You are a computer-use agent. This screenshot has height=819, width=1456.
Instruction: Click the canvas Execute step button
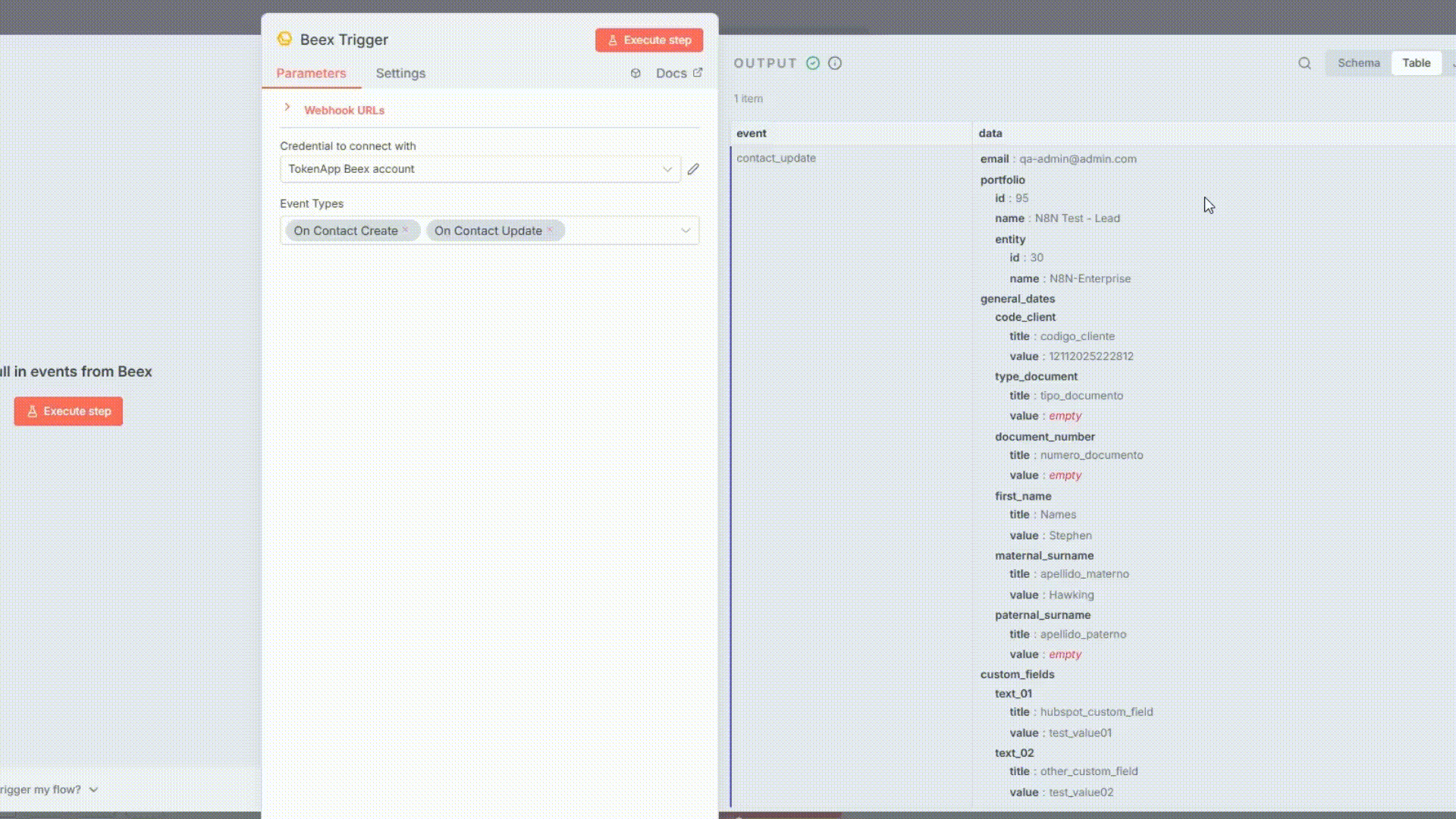pyautogui.click(x=68, y=411)
